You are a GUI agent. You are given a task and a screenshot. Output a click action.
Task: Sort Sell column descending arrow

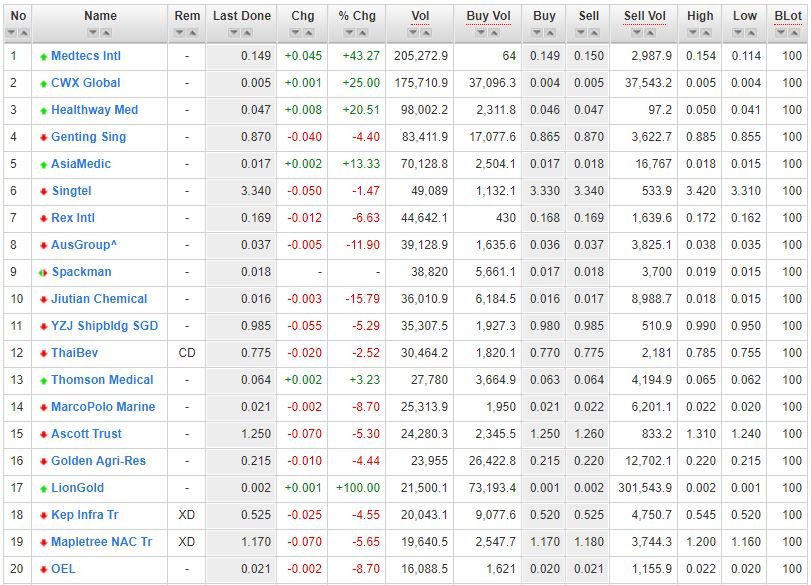581,33
